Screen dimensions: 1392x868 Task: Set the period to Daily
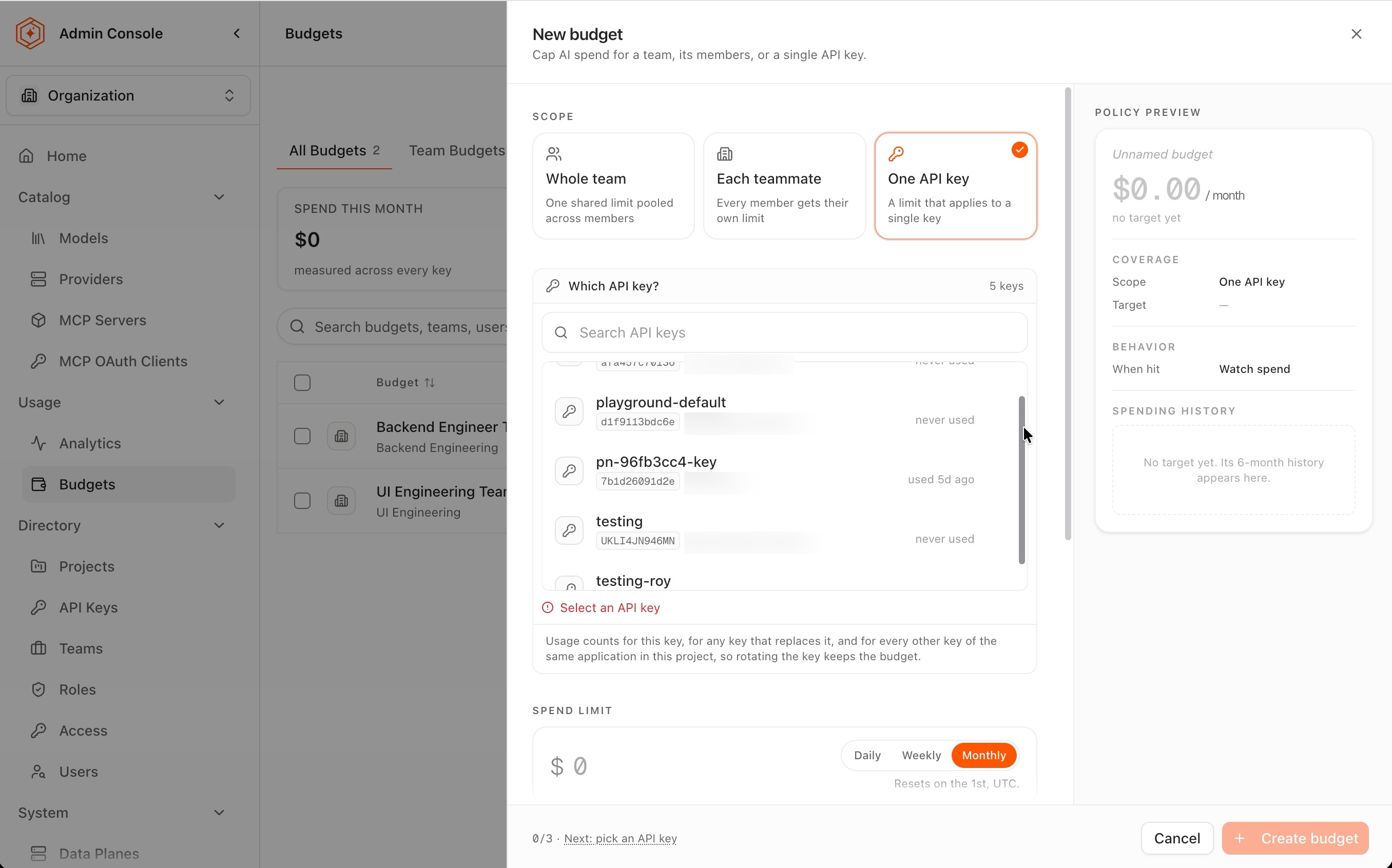(x=867, y=756)
